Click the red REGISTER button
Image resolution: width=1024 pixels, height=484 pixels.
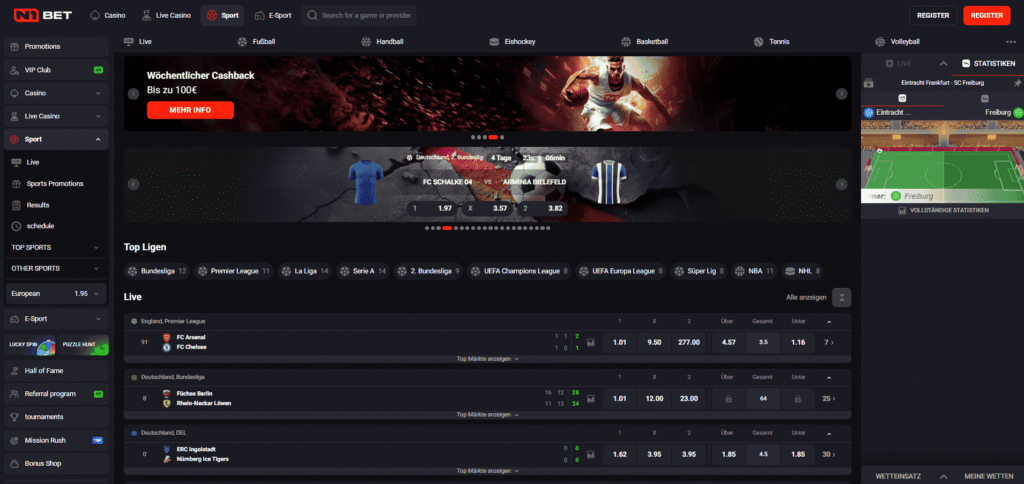(986, 15)
